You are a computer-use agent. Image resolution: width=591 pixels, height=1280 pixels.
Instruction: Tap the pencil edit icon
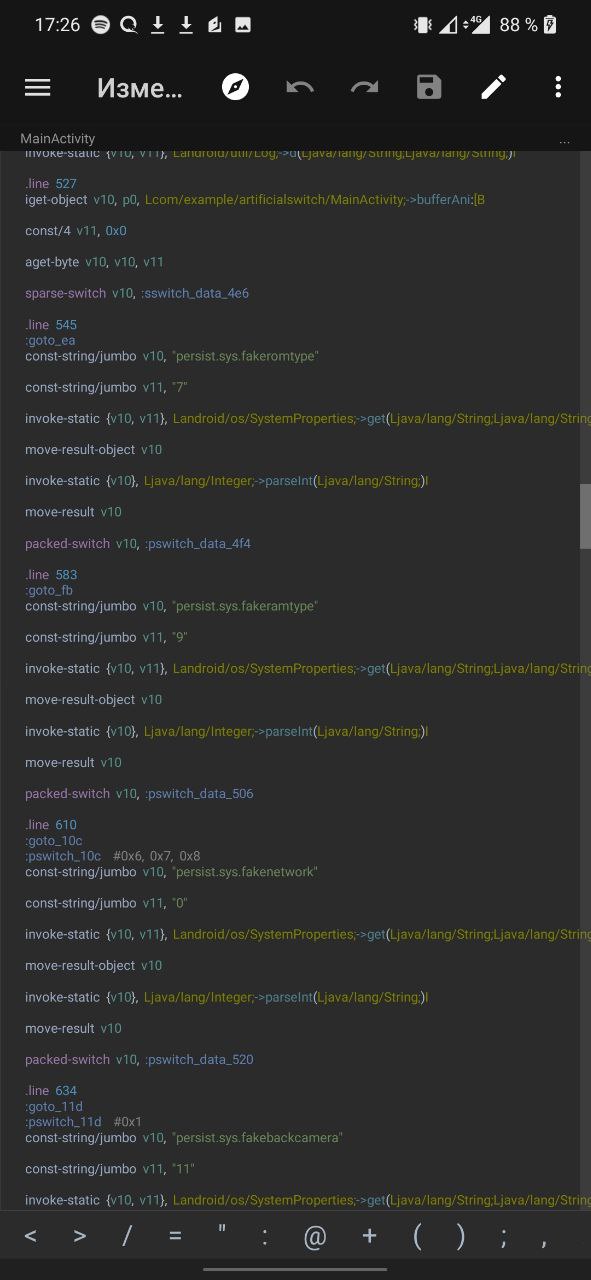click(x=493, y=88)
